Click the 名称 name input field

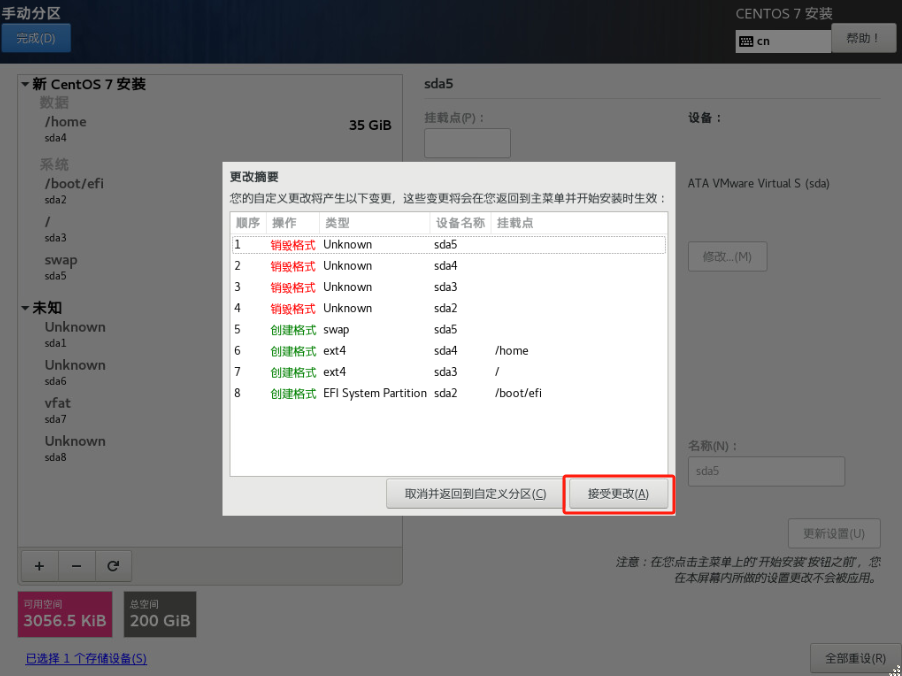tap(766, 471)
